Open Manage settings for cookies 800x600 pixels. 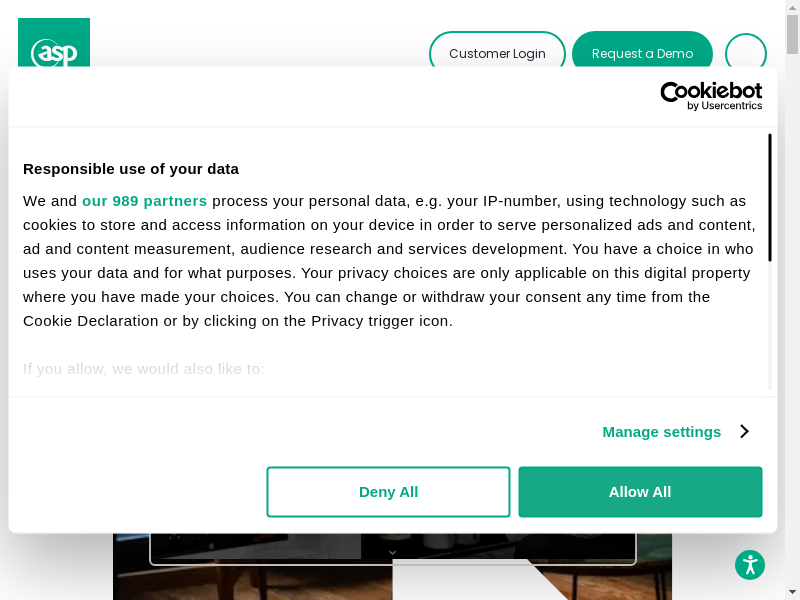point(662,432)
